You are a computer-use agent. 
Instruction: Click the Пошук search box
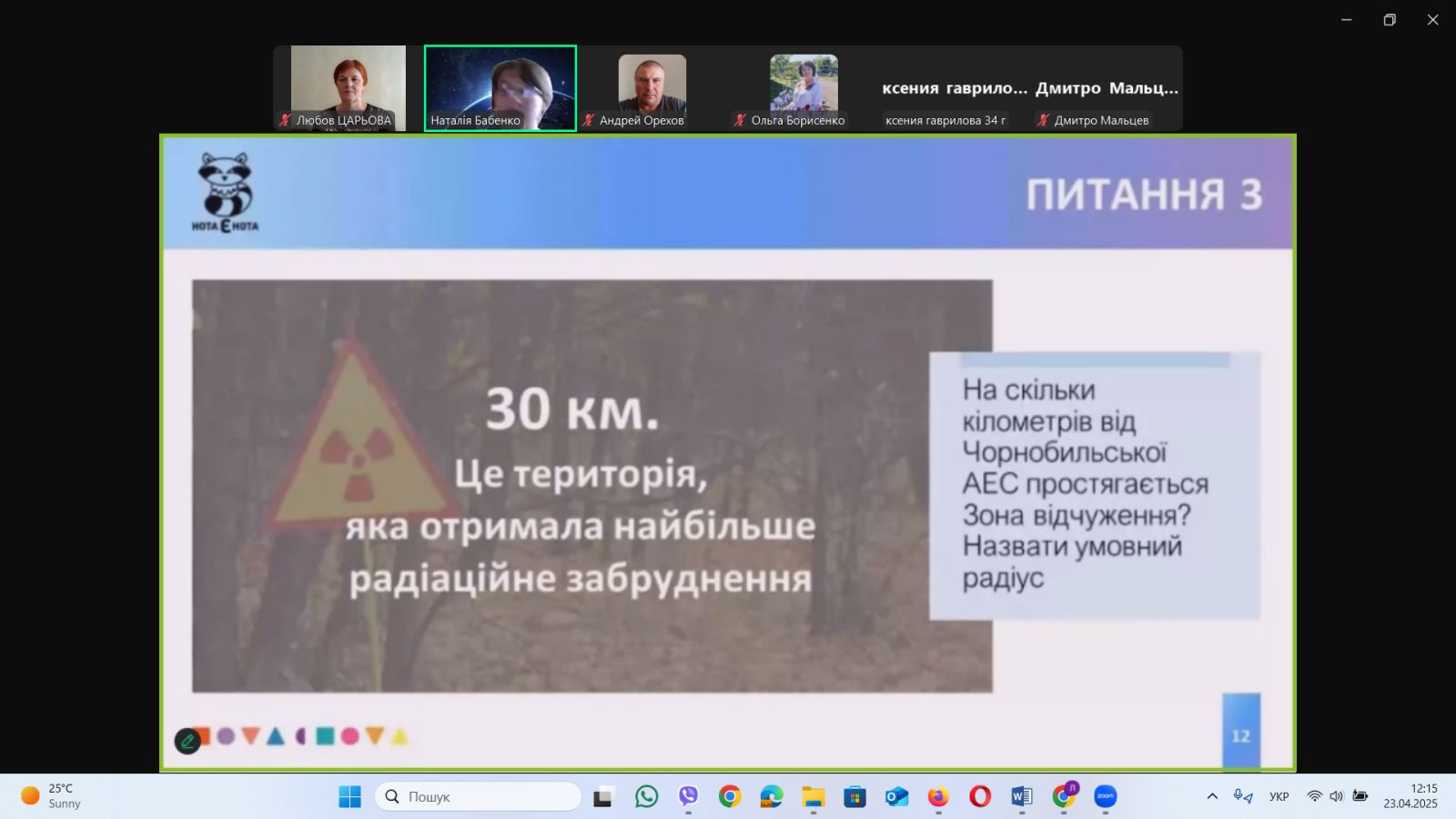tap(479, 797)
